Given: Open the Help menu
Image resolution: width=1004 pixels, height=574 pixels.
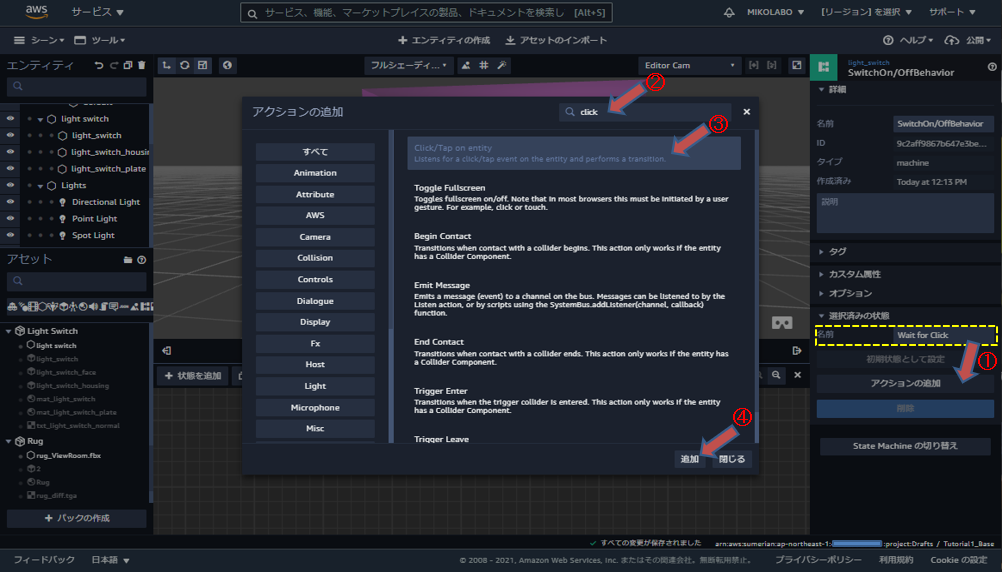Looking at the screenshot, I should point(907,40).
